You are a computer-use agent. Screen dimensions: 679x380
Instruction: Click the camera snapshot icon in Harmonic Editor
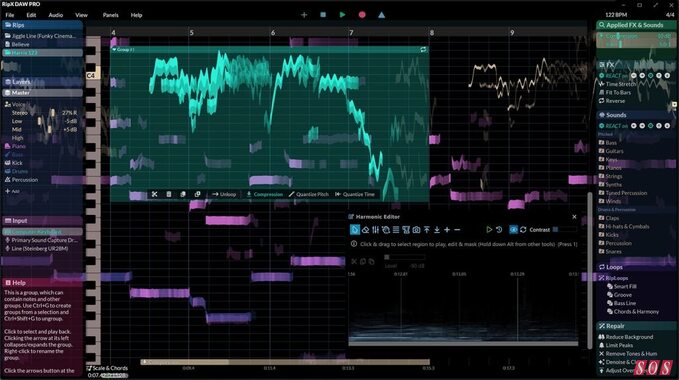(416, 230)
